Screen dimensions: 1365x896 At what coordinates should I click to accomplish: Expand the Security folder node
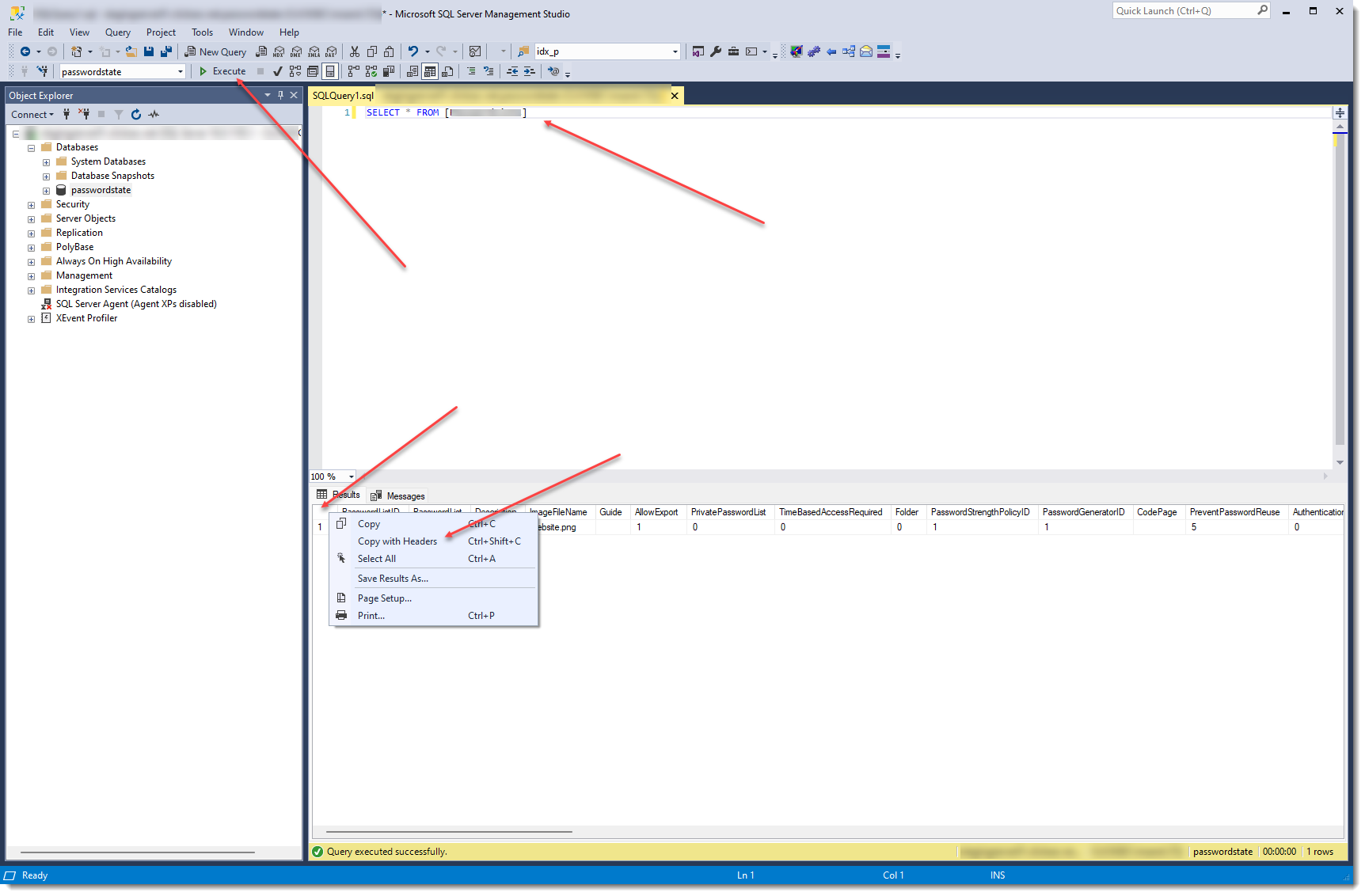coord(31,205)
